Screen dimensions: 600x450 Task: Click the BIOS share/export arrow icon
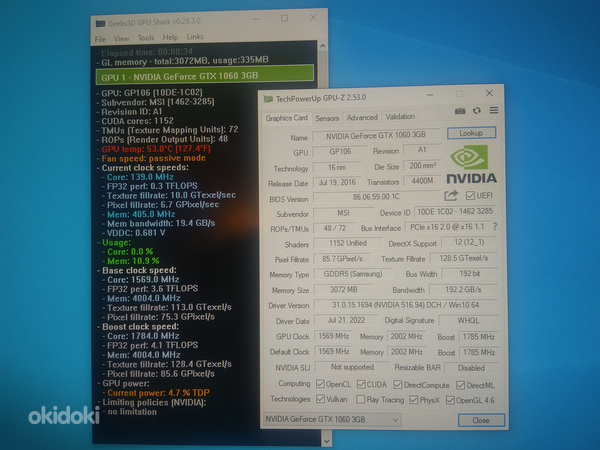tap(451, 196)
